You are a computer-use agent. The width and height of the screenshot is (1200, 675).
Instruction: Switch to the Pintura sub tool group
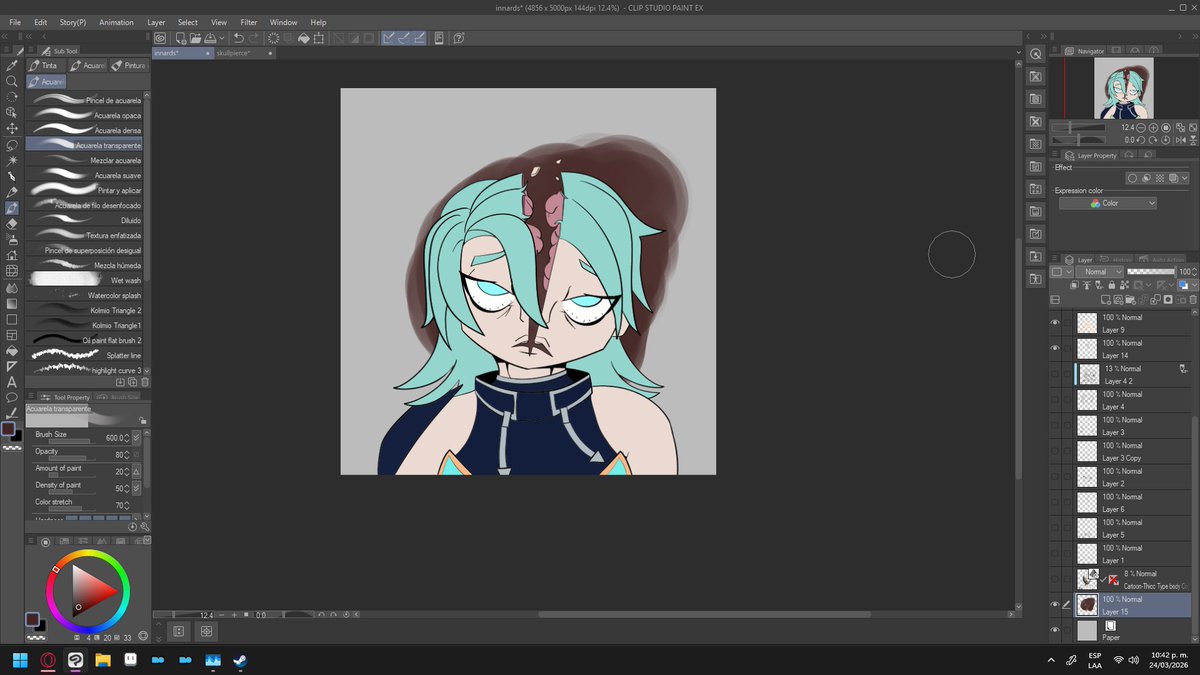point(129,65)
